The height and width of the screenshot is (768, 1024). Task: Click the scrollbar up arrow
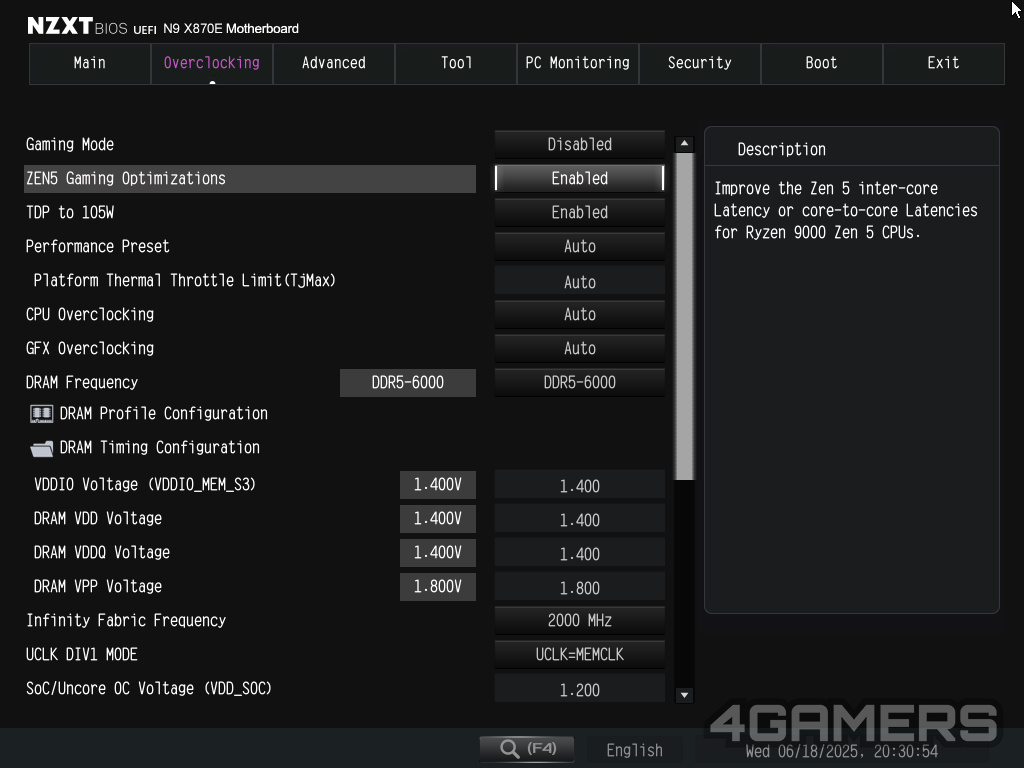click(684, 143)
